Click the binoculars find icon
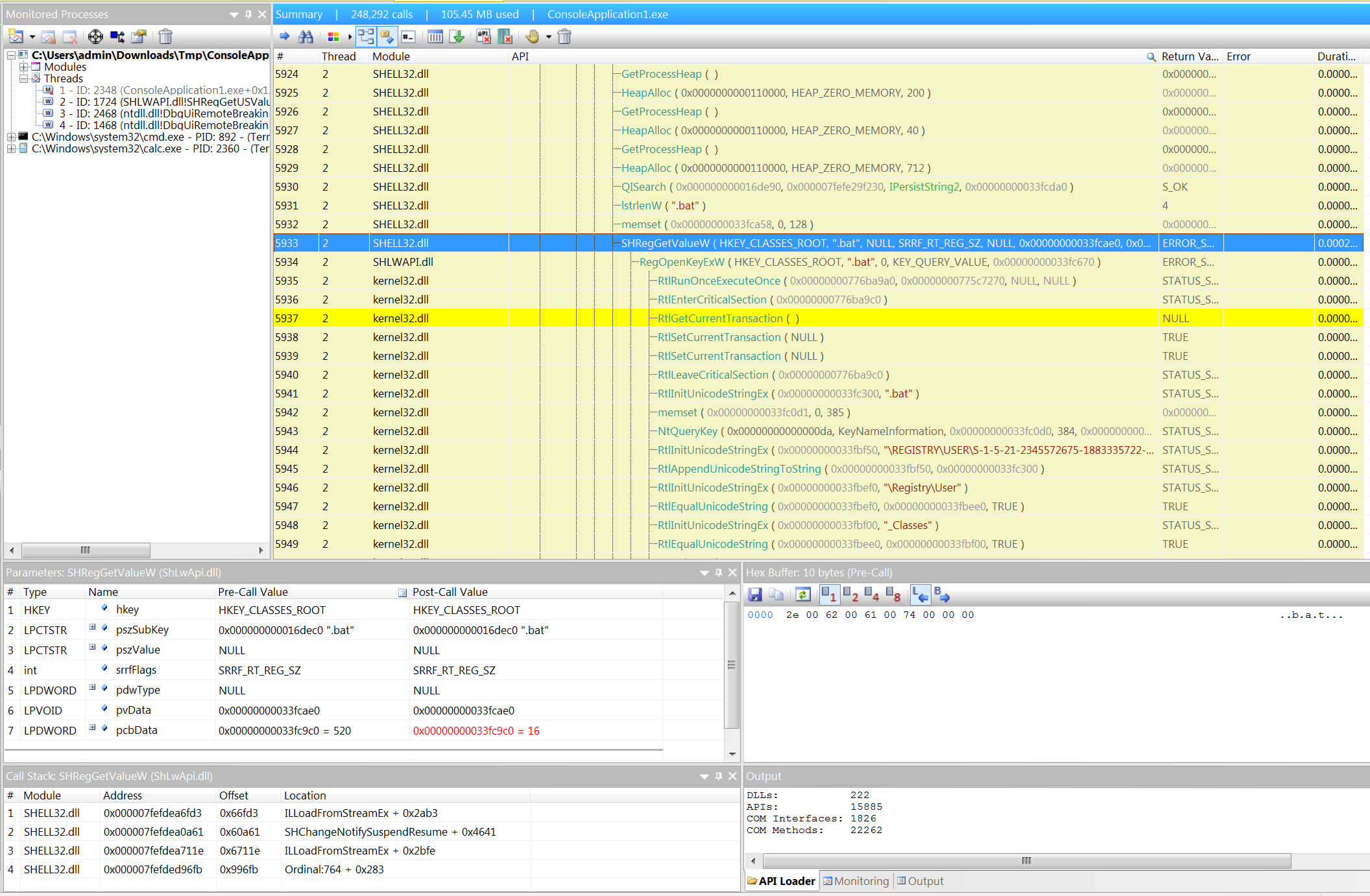The width and height of the screenshot is (1370, 896). [306, 37]
